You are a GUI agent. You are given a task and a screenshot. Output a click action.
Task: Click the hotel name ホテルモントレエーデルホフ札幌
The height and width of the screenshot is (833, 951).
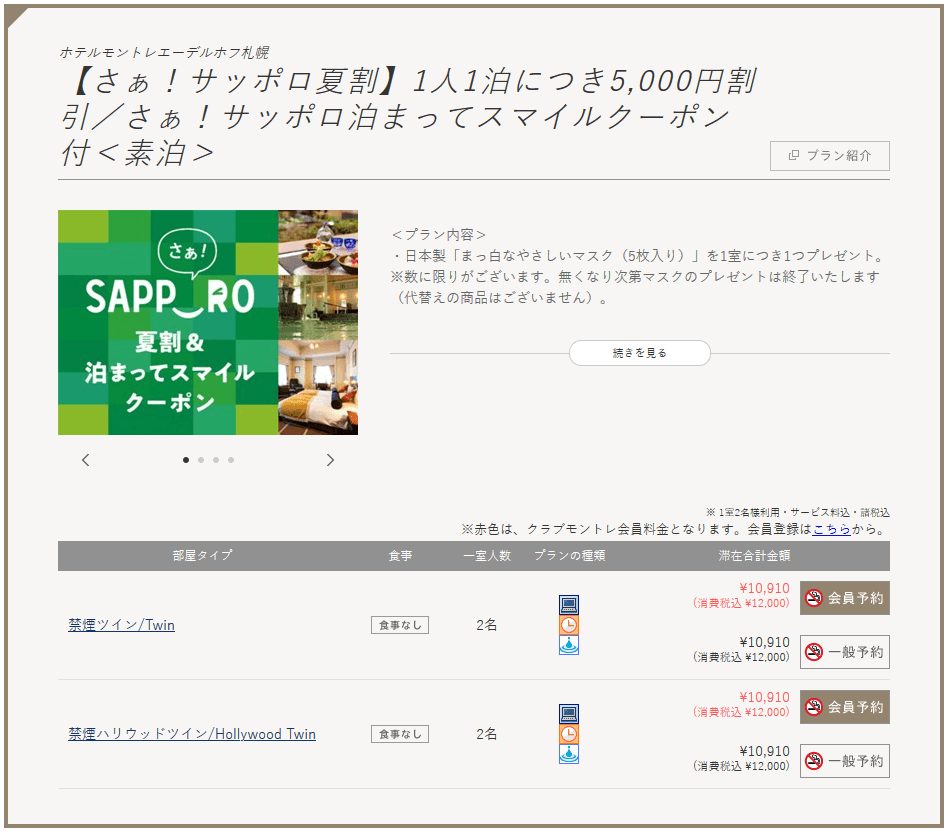(164, 53)
